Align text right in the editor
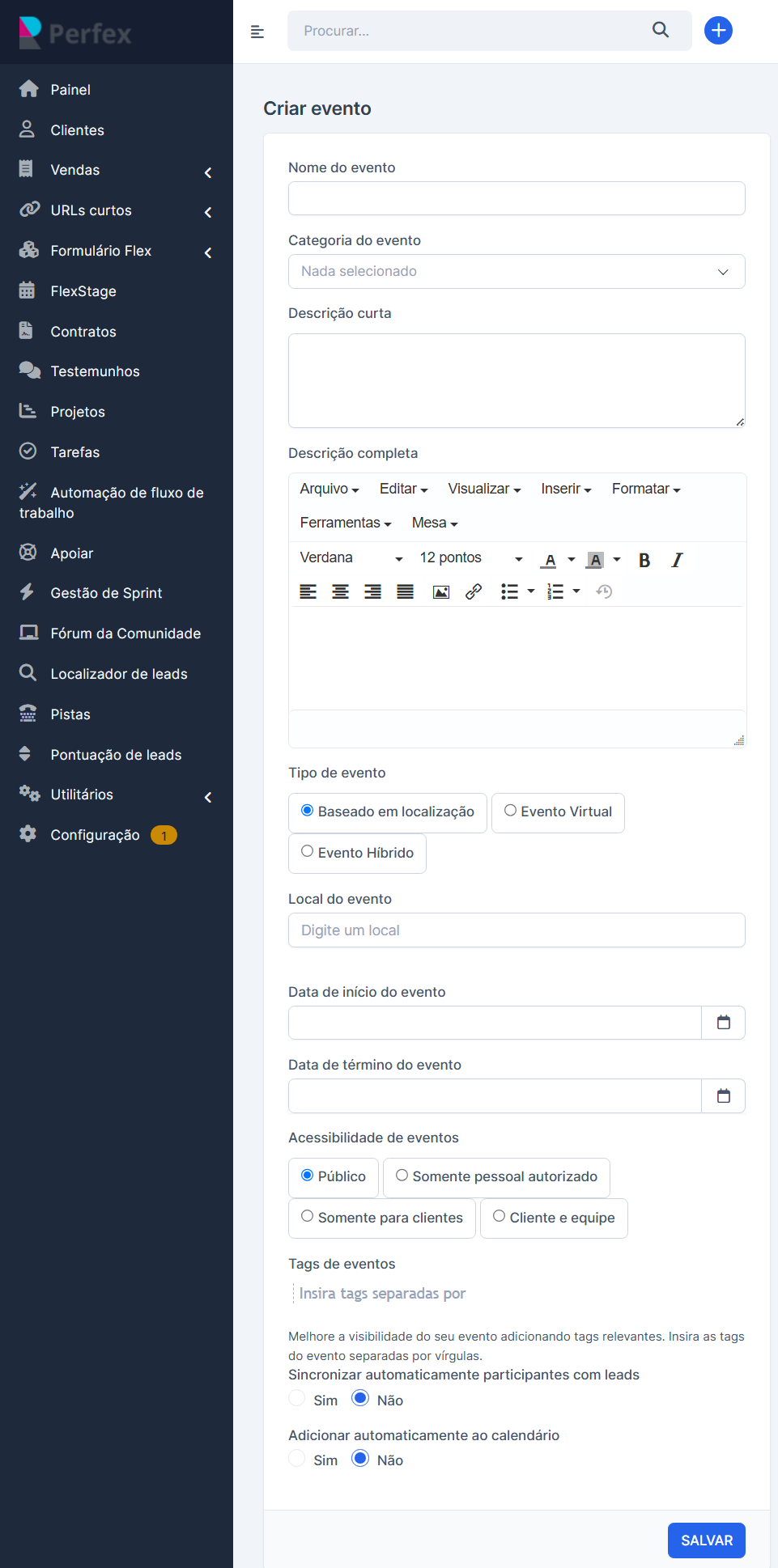The image size is (778, 1568). tap(373, 592)
